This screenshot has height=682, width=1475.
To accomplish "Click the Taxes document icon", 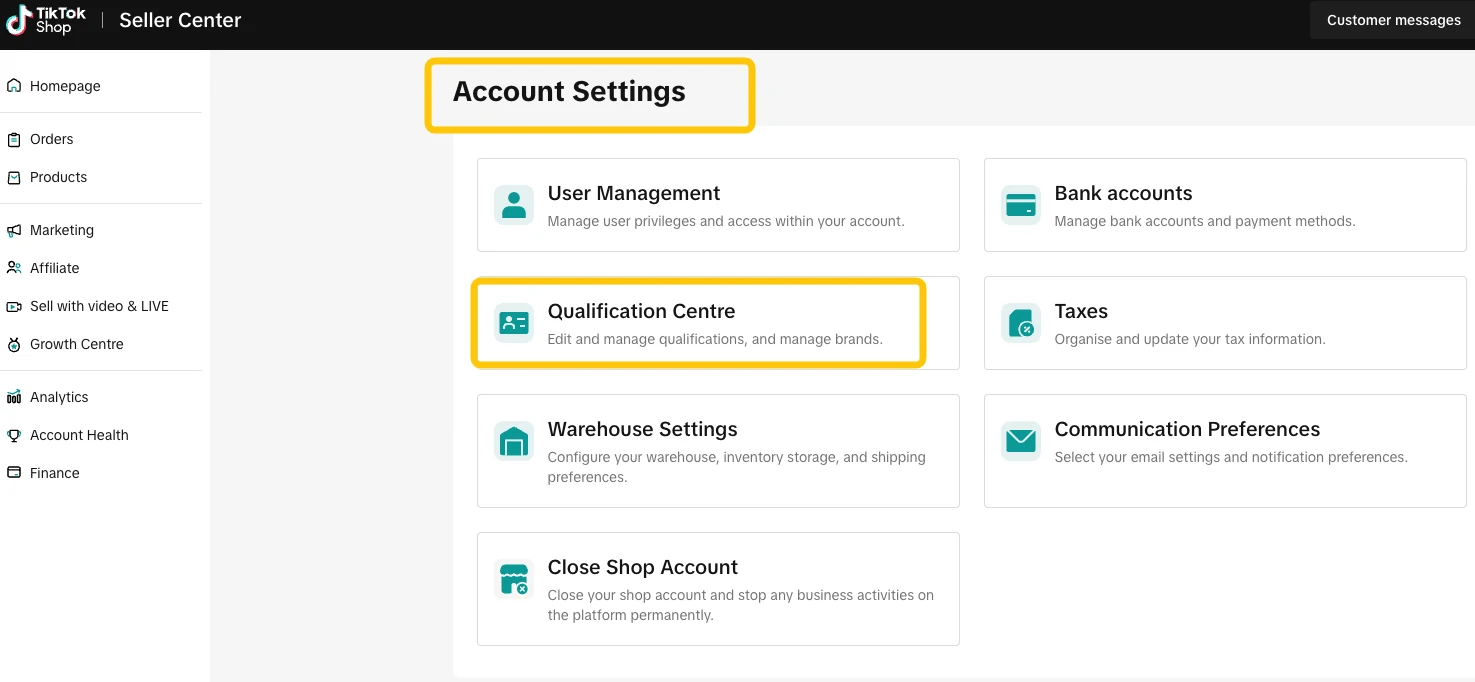I will [x=1021, y=323].
